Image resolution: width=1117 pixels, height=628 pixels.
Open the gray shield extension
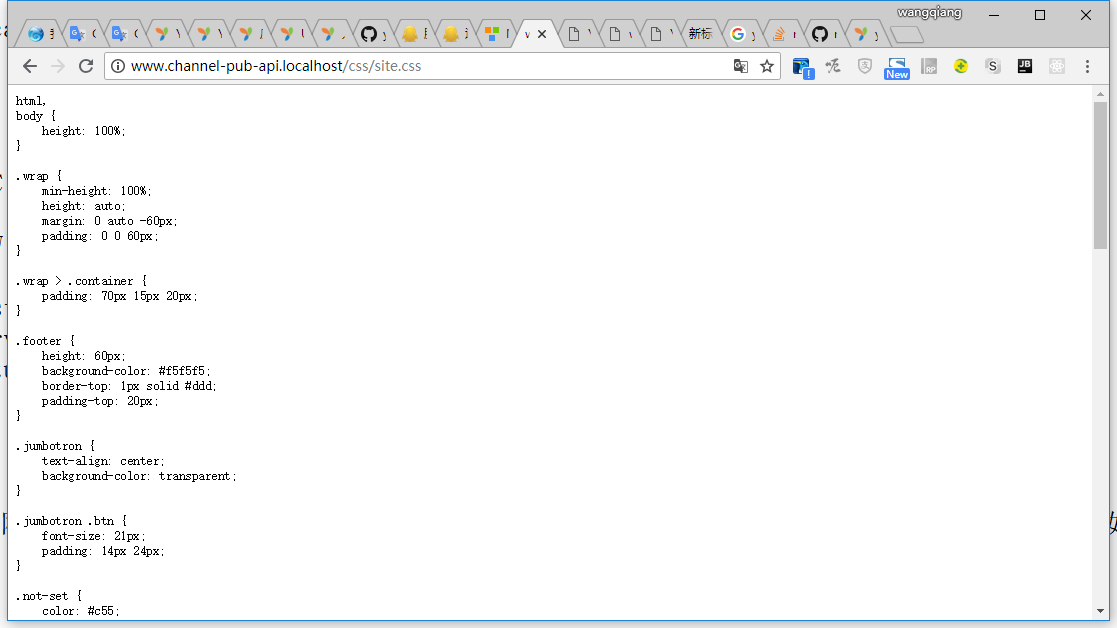[x=865, y=66]
